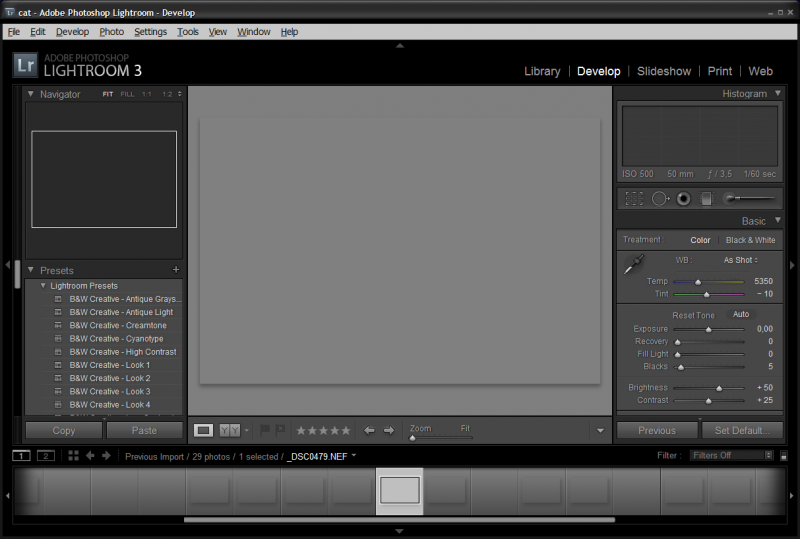Image resolution: width=800 pixels, height=539 pixels.
Task: Collapse right panel group arrow
Action: (x=792, y=265)
